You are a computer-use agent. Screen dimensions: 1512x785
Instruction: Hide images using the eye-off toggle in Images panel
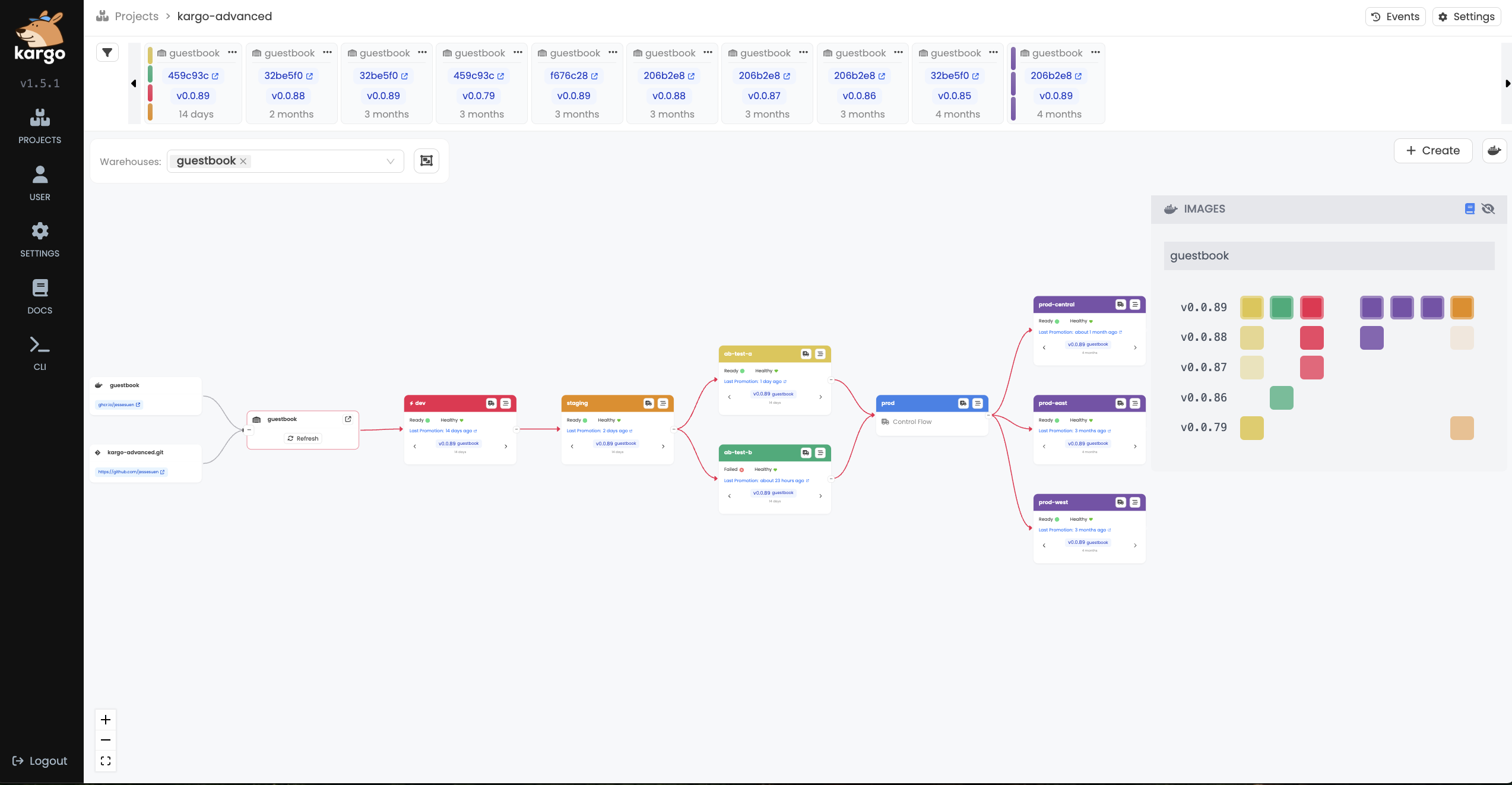pyautogui.click(x=1489, y=209)
